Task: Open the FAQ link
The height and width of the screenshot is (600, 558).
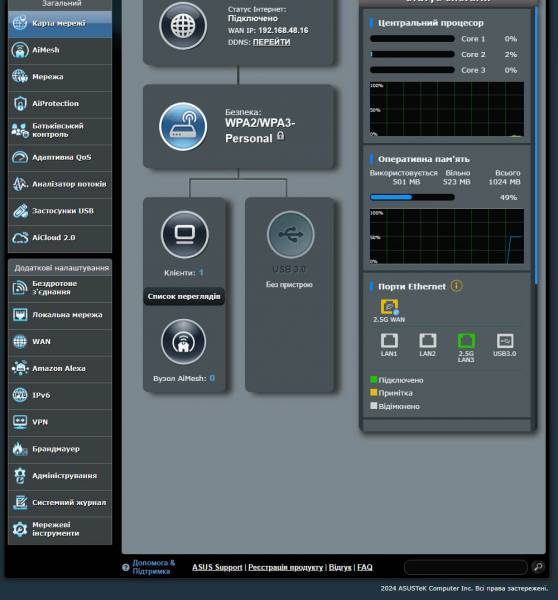Action: click(x=365, y=567)
